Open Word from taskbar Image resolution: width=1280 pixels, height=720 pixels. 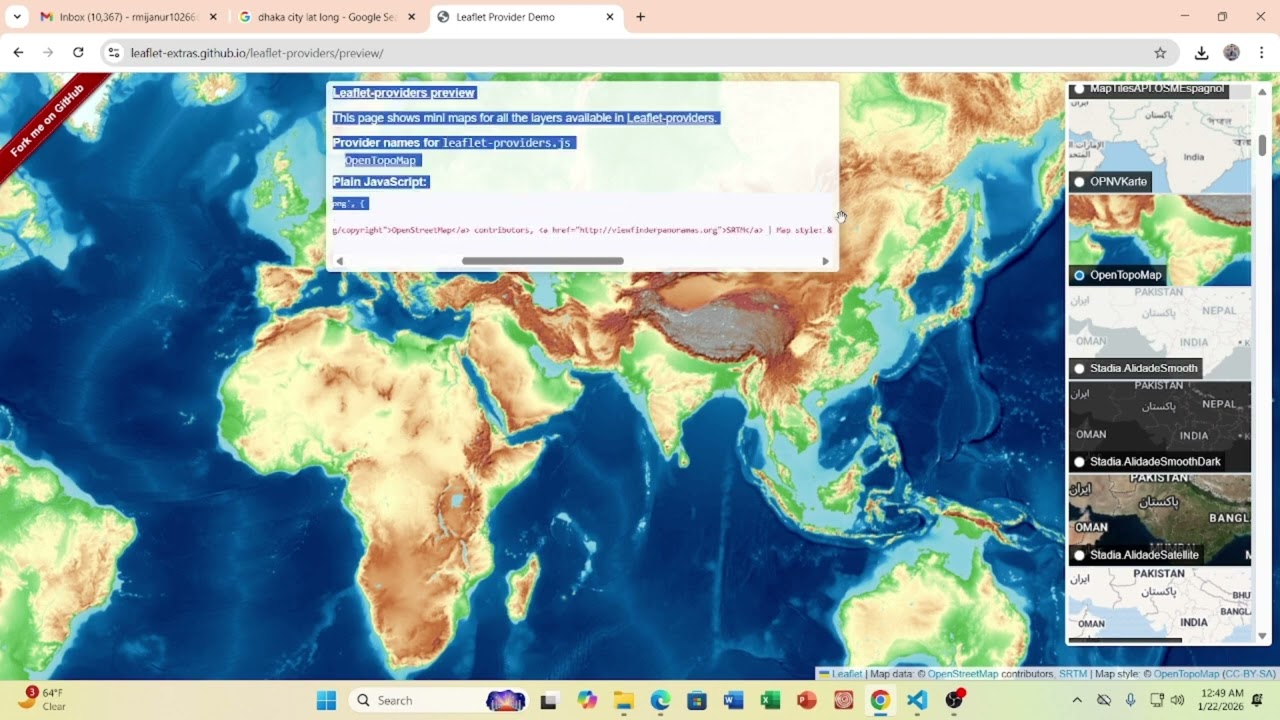(733, 700)
